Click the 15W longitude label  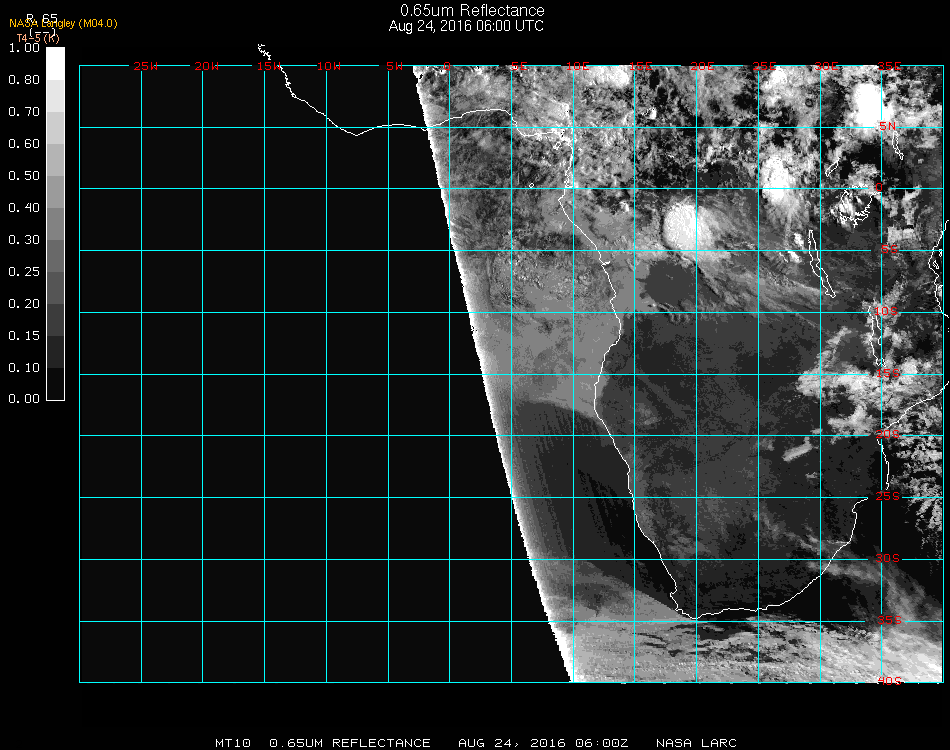pyautogui.click(x=269, y=66)
